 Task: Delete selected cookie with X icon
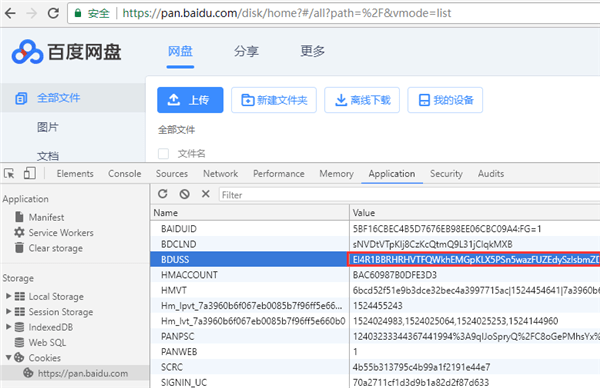click(x=205, y=194)
